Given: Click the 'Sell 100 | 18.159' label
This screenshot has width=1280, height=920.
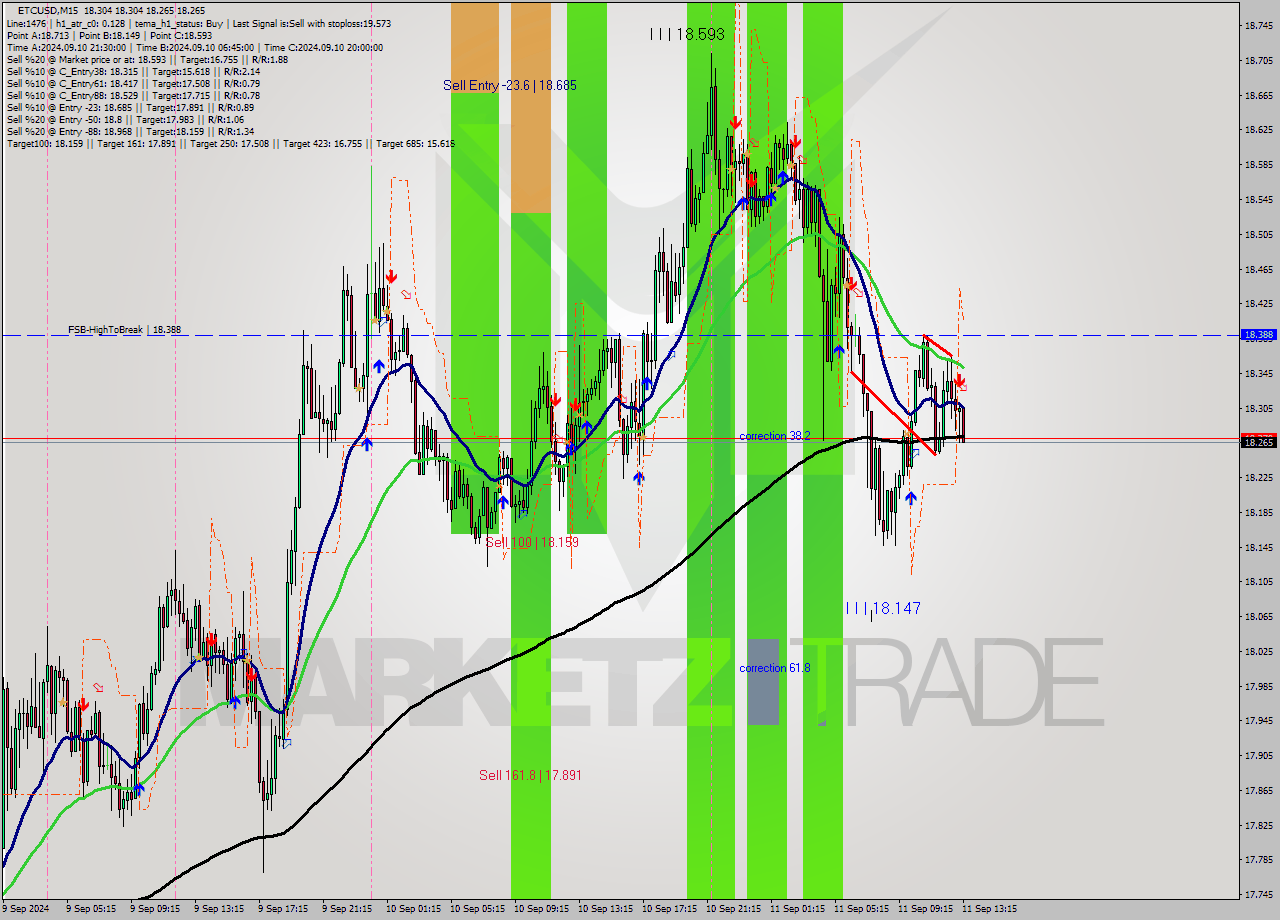Looking at the screenshot, I should pos(532,542).
